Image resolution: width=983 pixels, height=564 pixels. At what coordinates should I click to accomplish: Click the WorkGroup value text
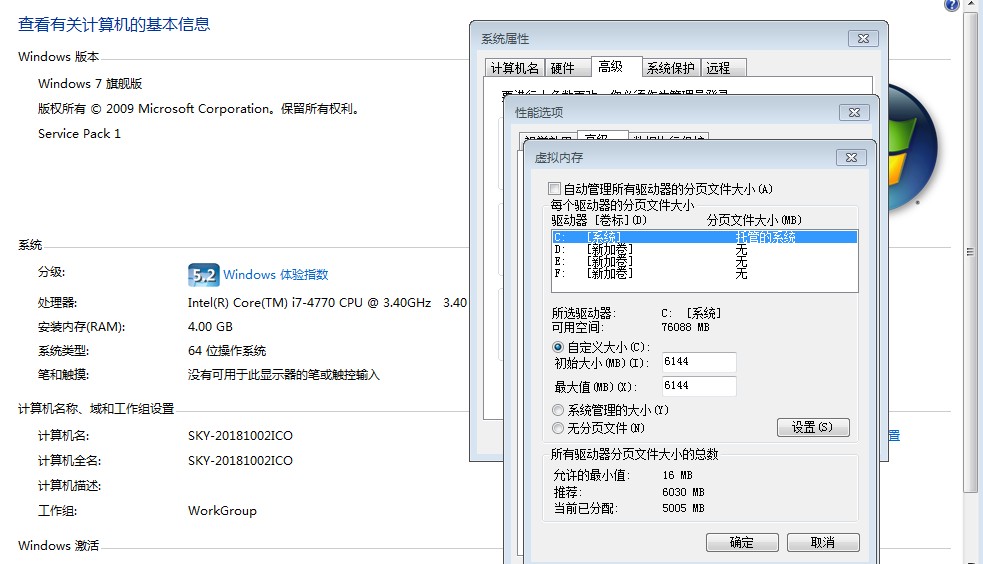[x=222, y=511]
